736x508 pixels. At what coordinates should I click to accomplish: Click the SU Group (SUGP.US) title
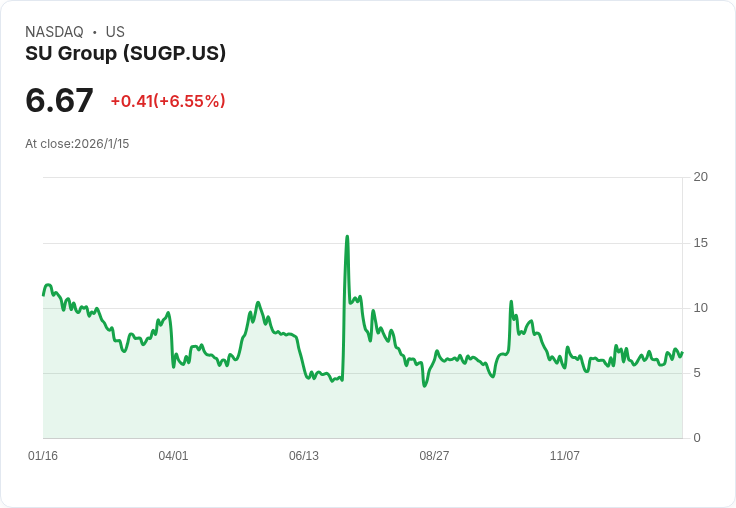(x=125, y=53)
